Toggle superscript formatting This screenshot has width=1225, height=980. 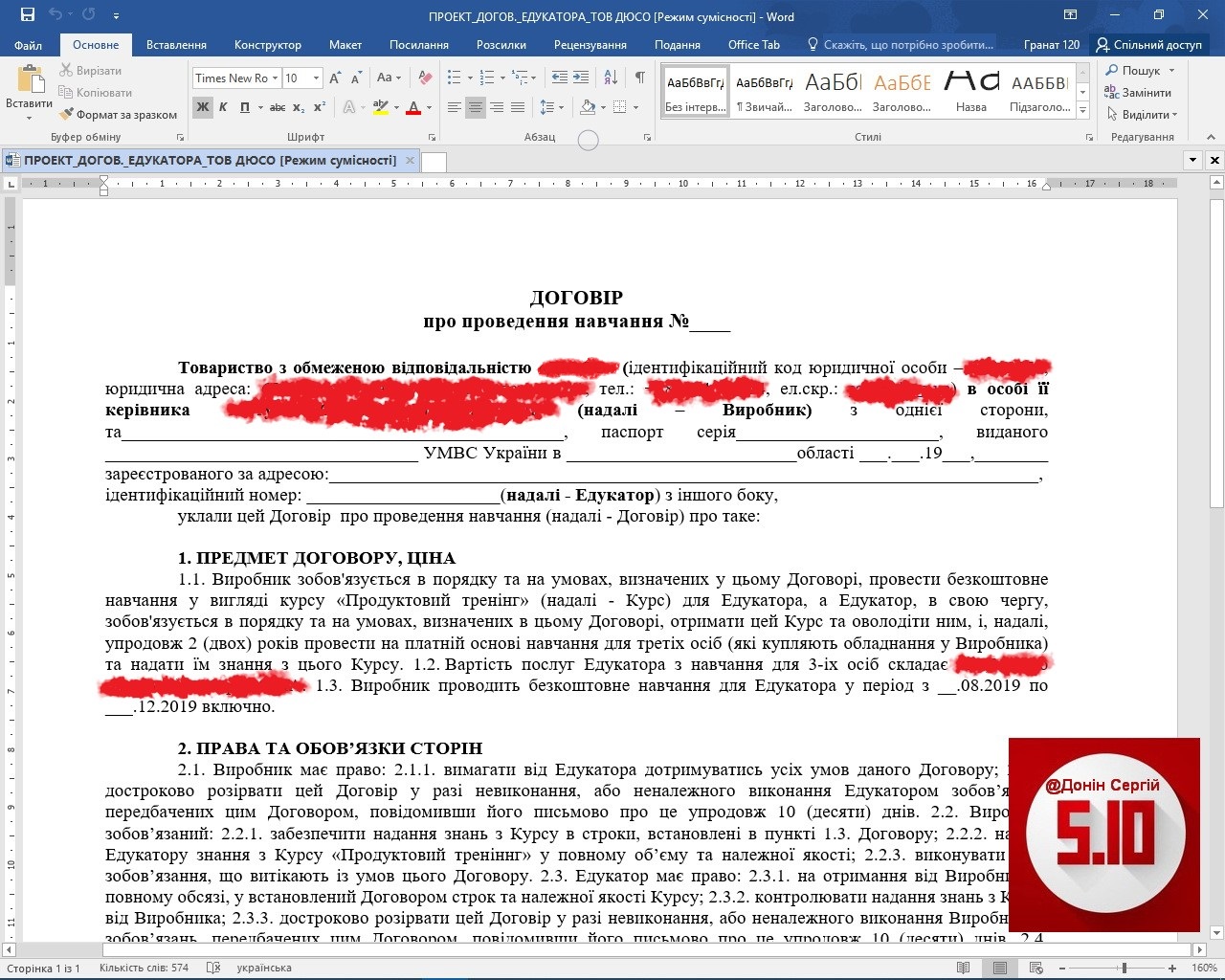320,107
